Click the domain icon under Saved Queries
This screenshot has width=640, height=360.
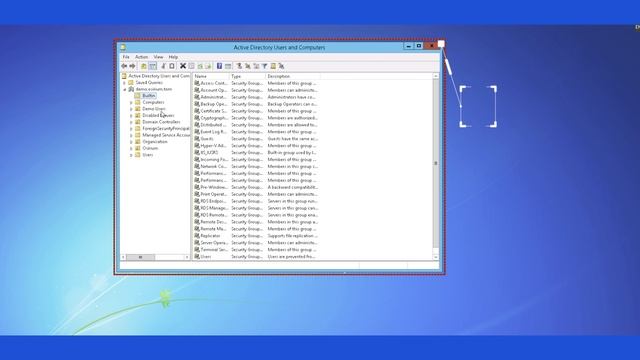(131, 89)
